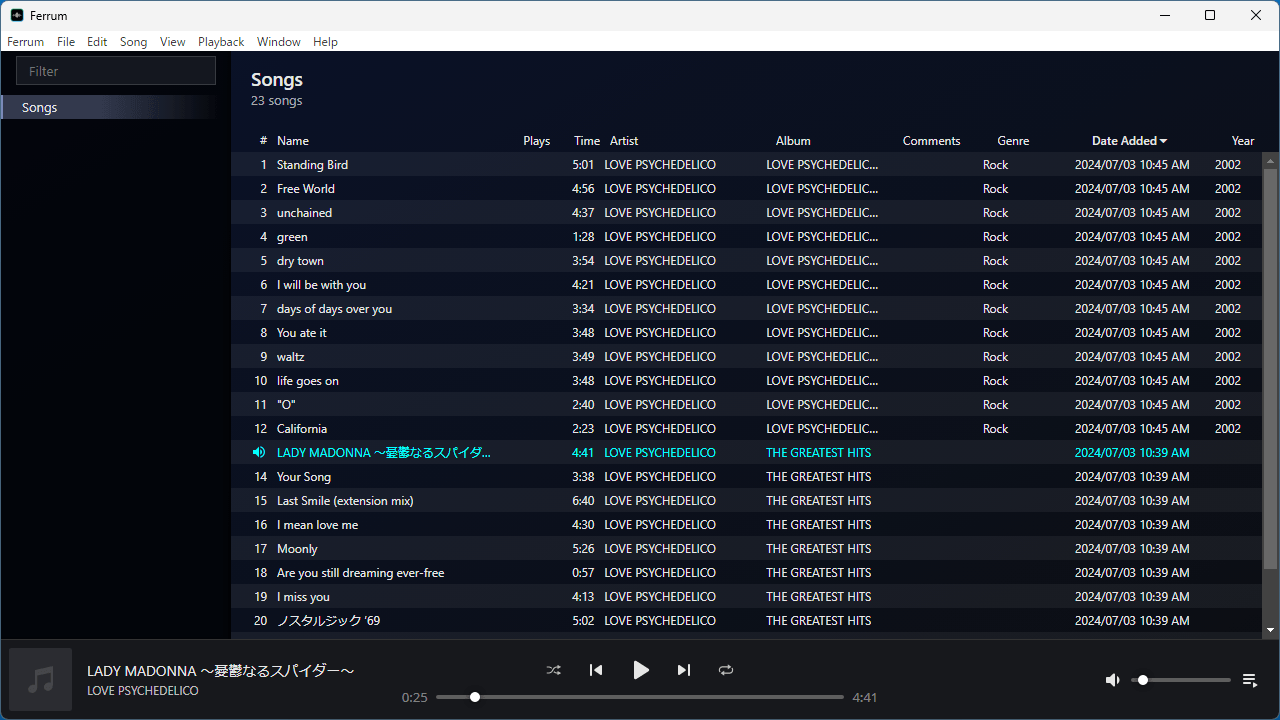Select the song I miss you
Image resolution: width=1280 pixels, height=720 pixels.
[747, 597]
